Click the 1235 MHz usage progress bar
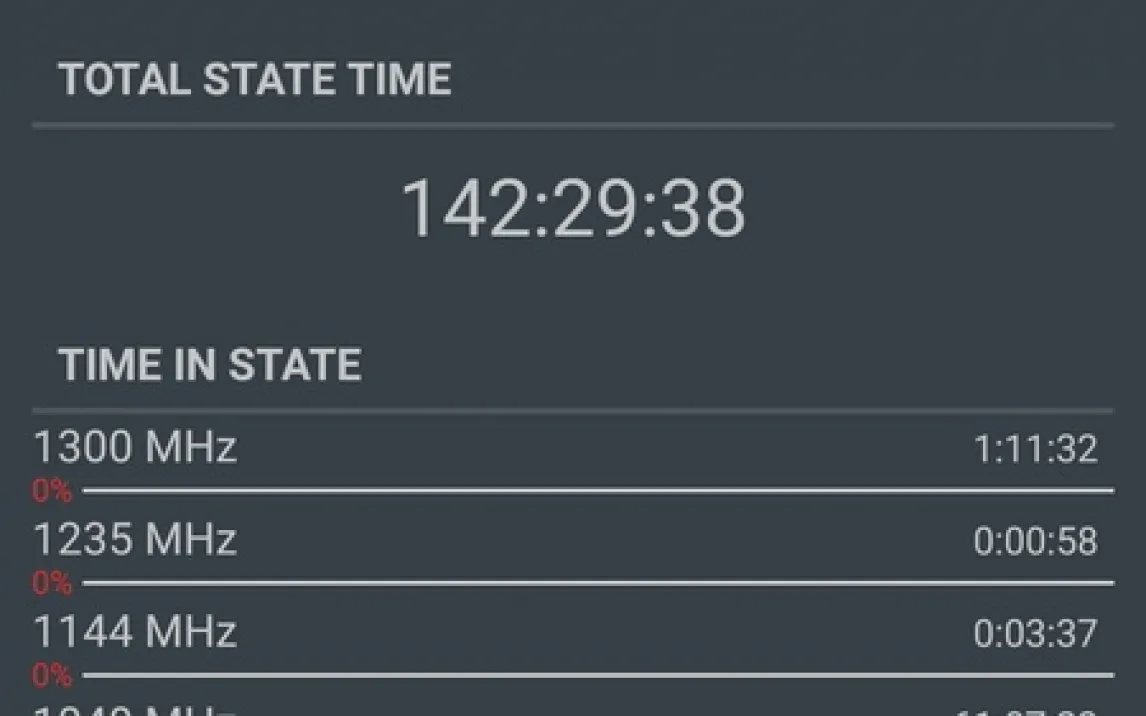Image resolution: width=1146 pixels, height=716 pixels. coord(598,583)
